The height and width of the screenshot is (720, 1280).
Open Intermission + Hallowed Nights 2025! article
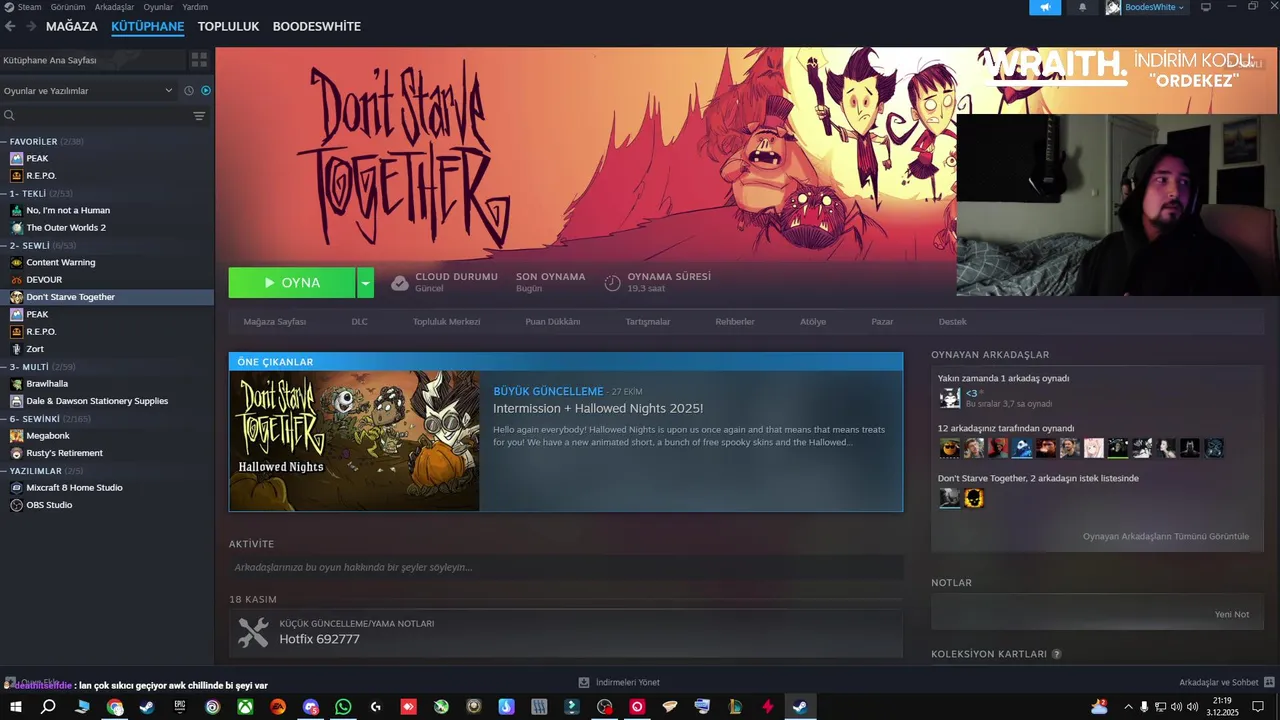click(598, 408)
